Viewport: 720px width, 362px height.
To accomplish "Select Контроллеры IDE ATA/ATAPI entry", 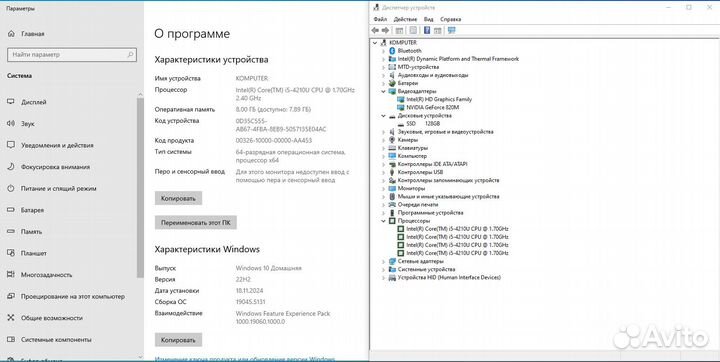I will click(433, 164).
